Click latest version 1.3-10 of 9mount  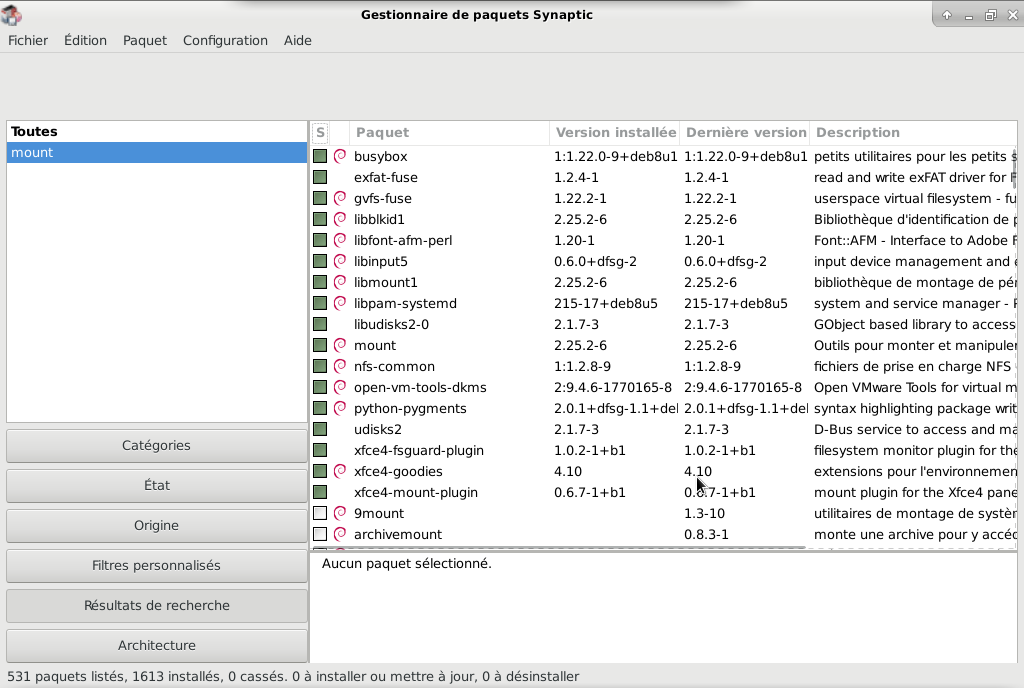704,513
